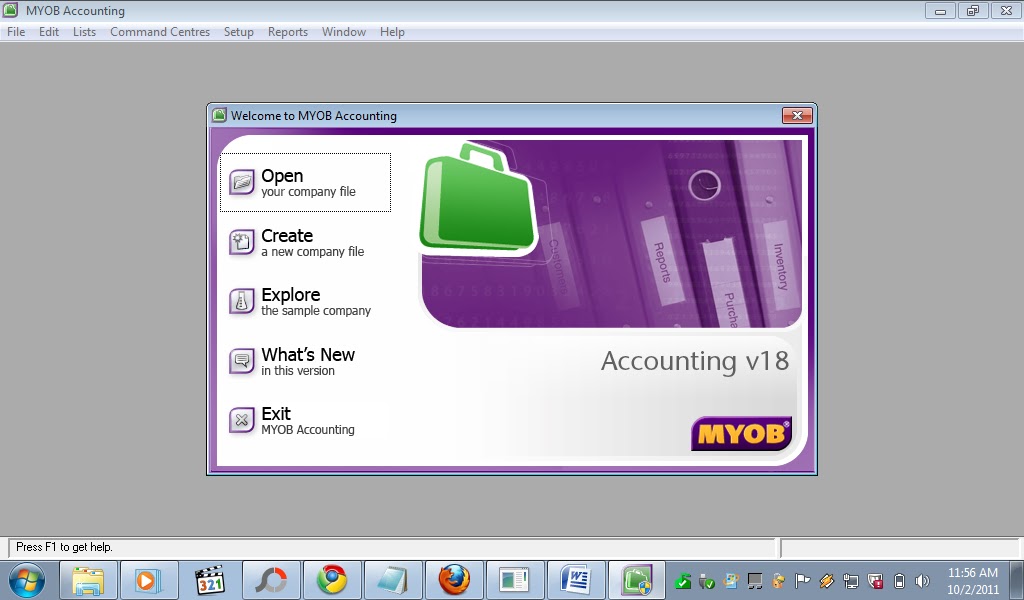Click the crossed-circle Exit icon

241,420
